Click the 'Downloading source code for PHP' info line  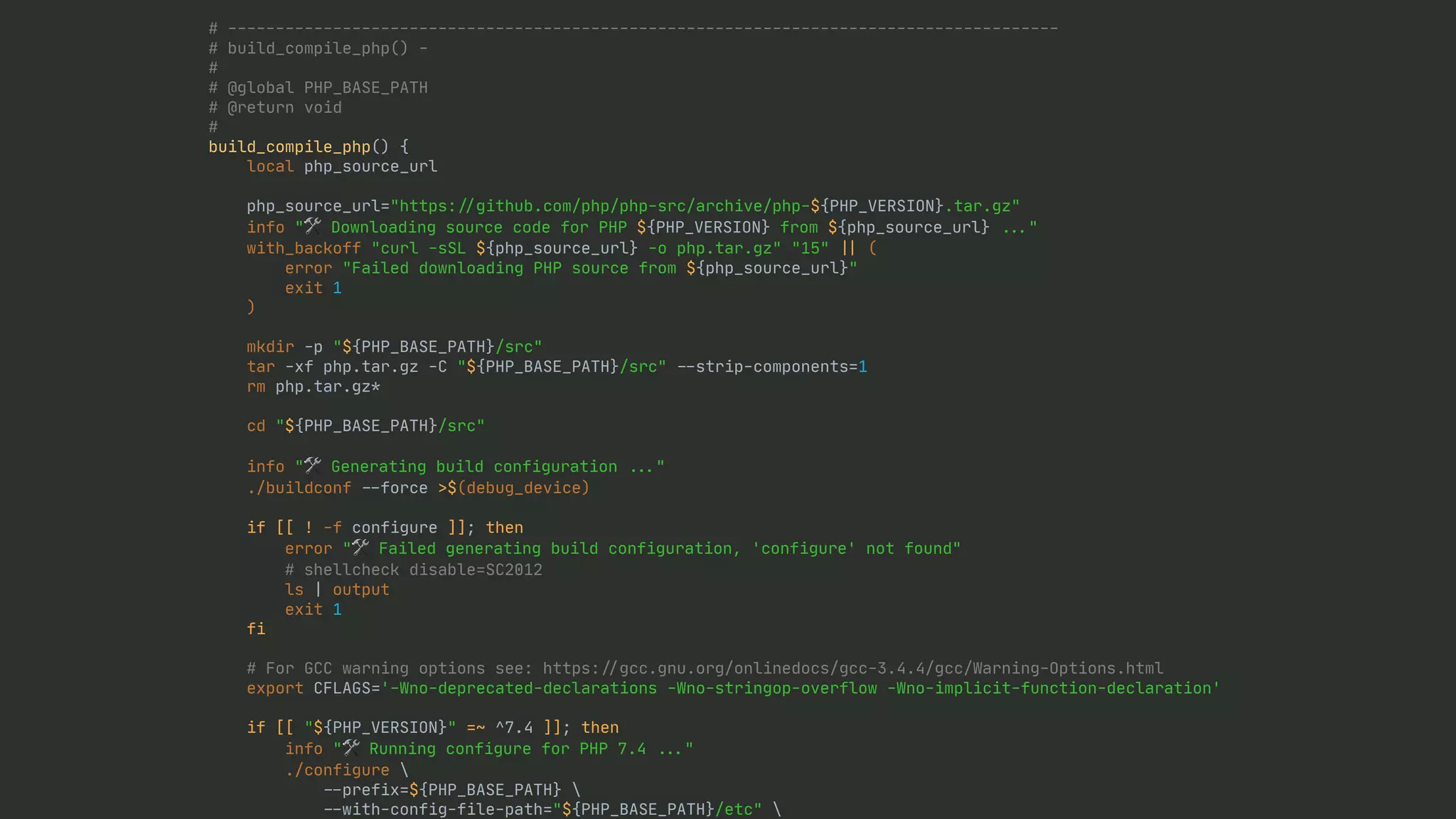coord(642,227)
